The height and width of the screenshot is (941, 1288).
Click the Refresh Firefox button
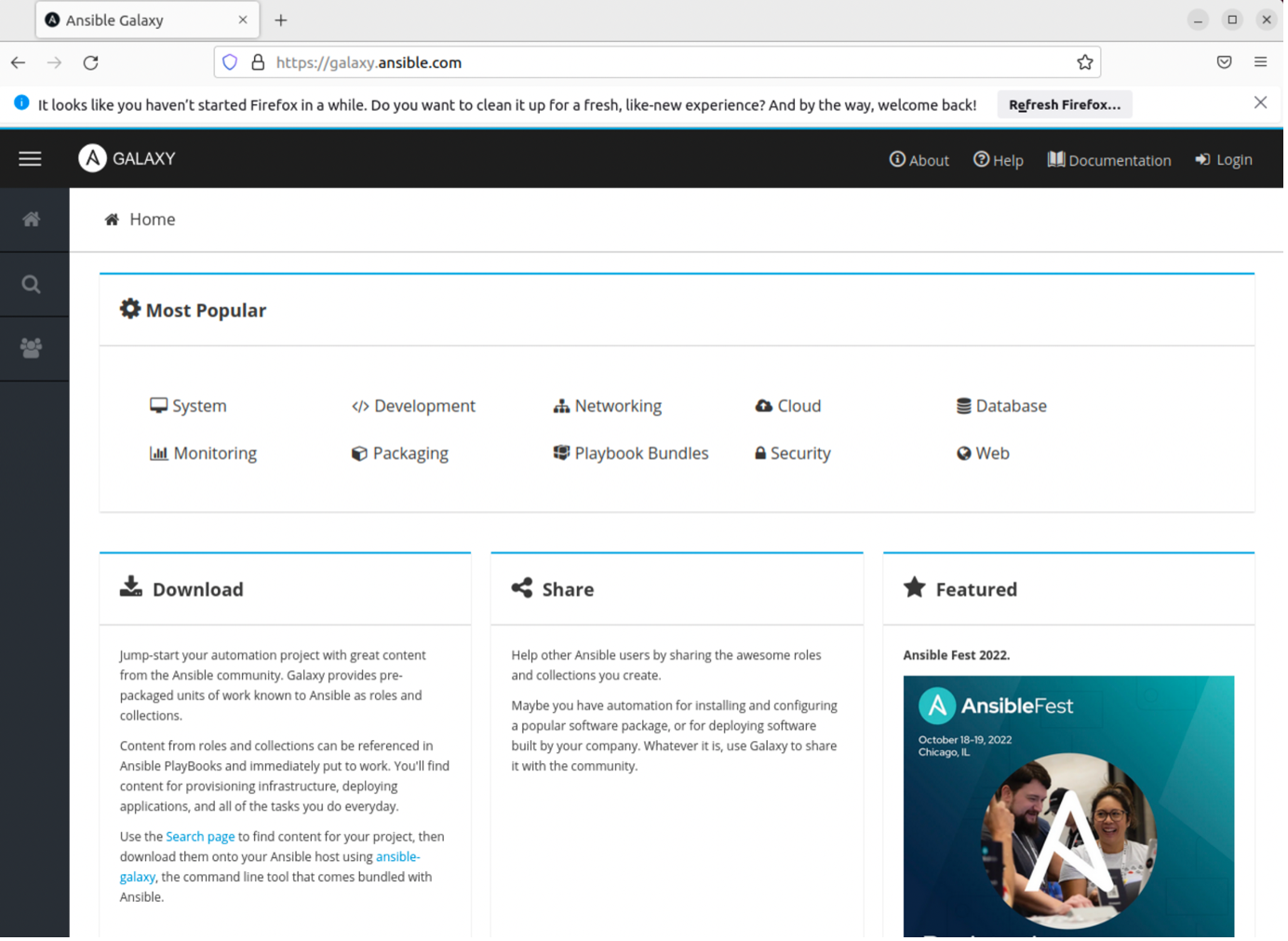click(1064, 104)
